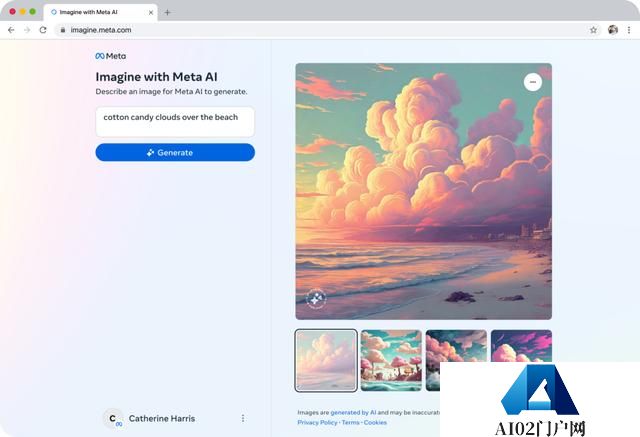Click the lock icon in the address bar
The width and height of the screenshot is (640, 437).
(62, 30)
